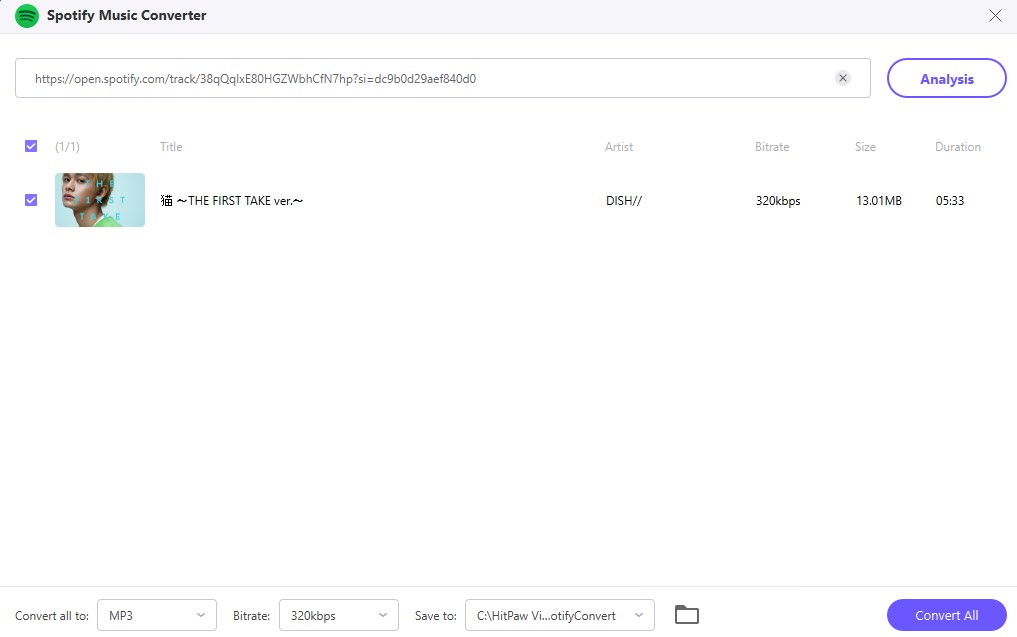Click the Duration column header
The height and width of the screenshot is (637, 1017).
click(958, 147)
